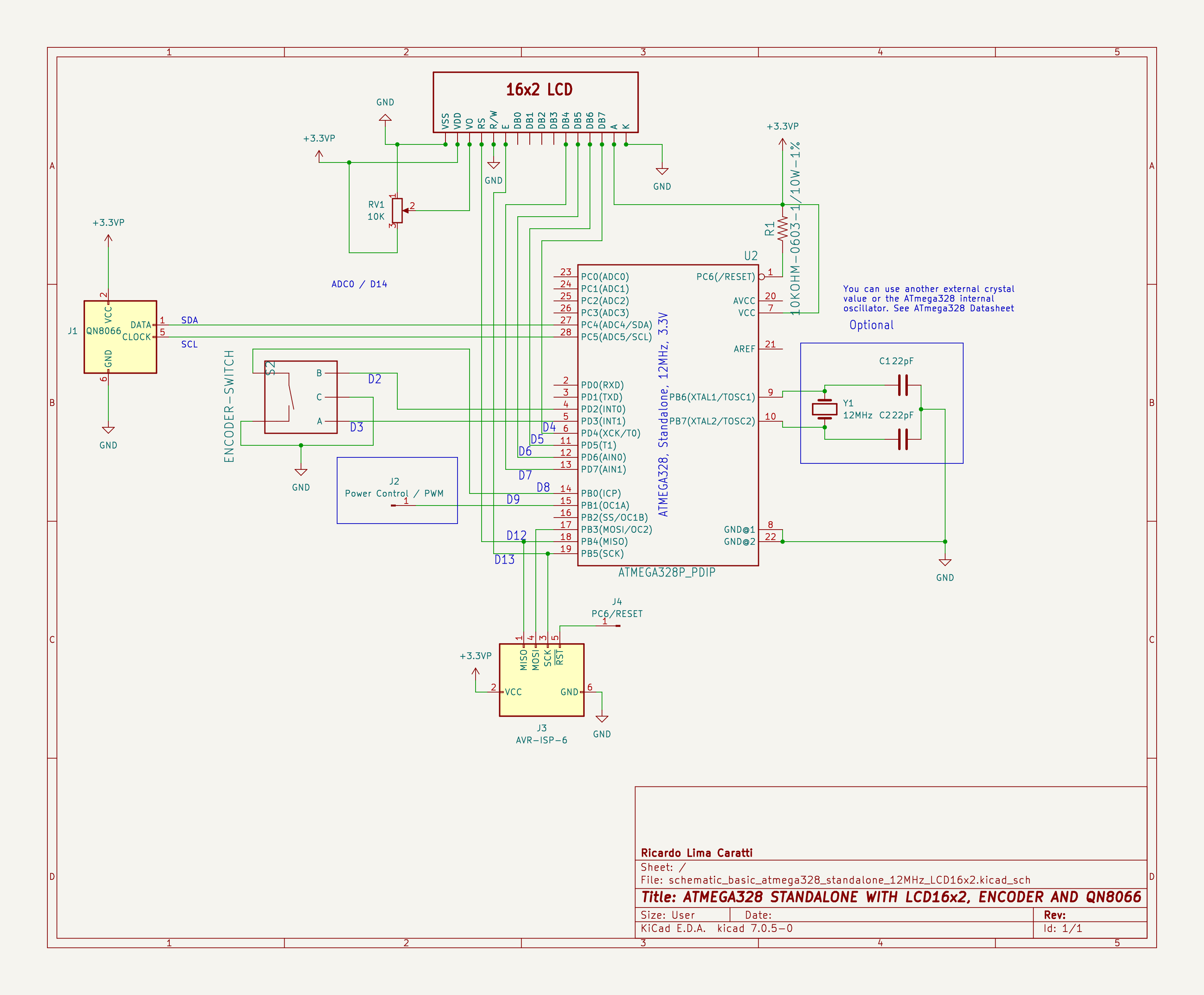Click the ATMEGA328, Standalone, 12MHz, 3.3V text
1204x995 pixels.
pos(663,414)
